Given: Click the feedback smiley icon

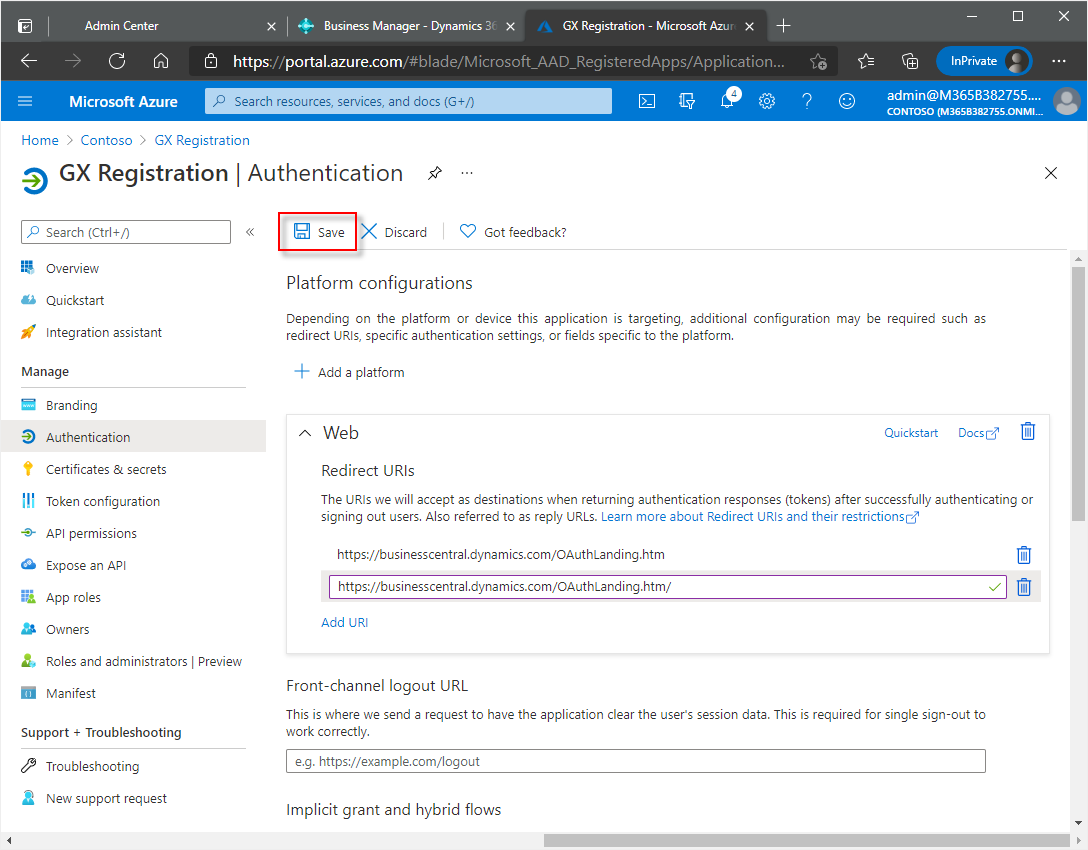Looking at the screenshot, I should tap(847, 101).
